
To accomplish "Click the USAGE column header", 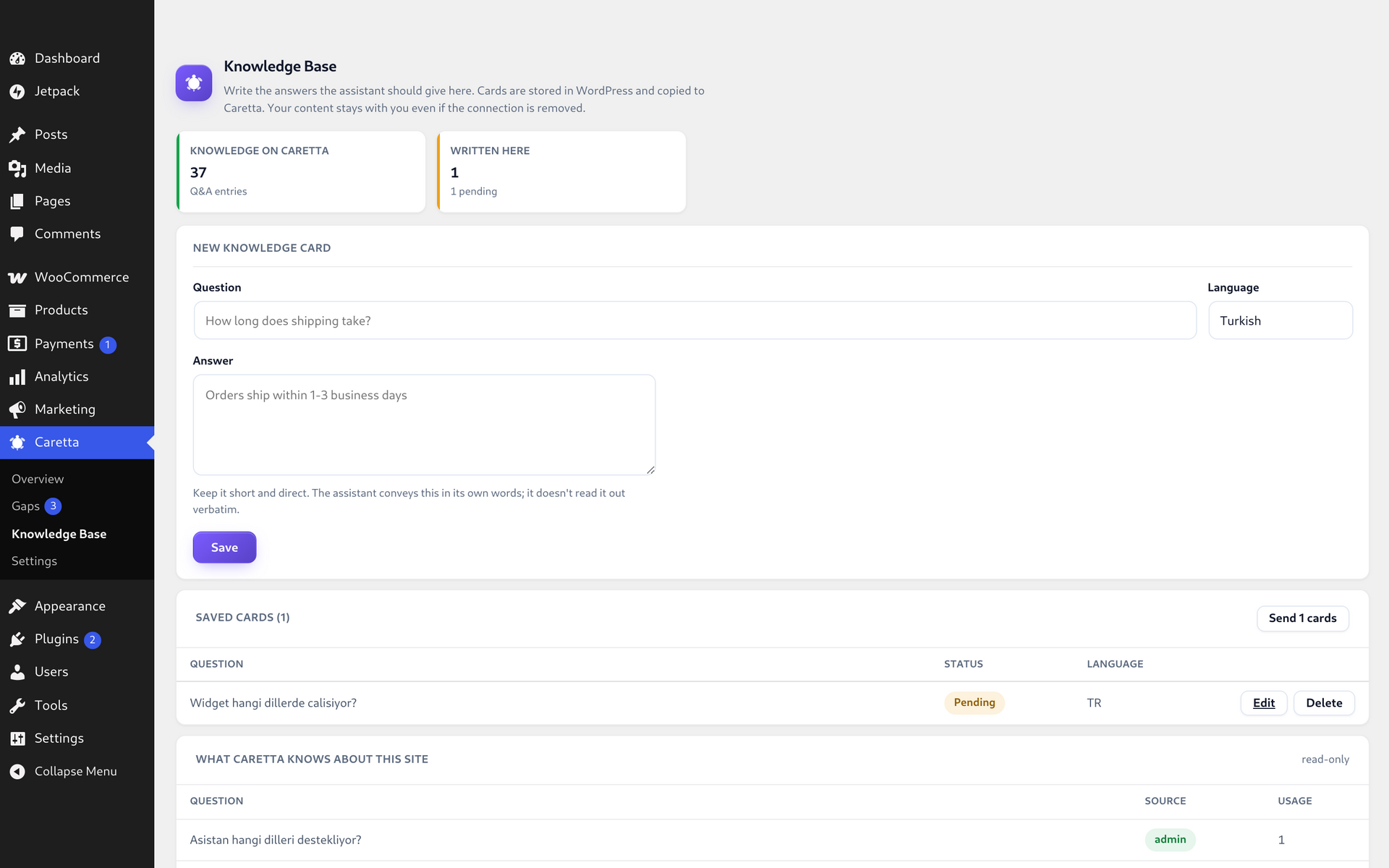I will coord(1295,801).
